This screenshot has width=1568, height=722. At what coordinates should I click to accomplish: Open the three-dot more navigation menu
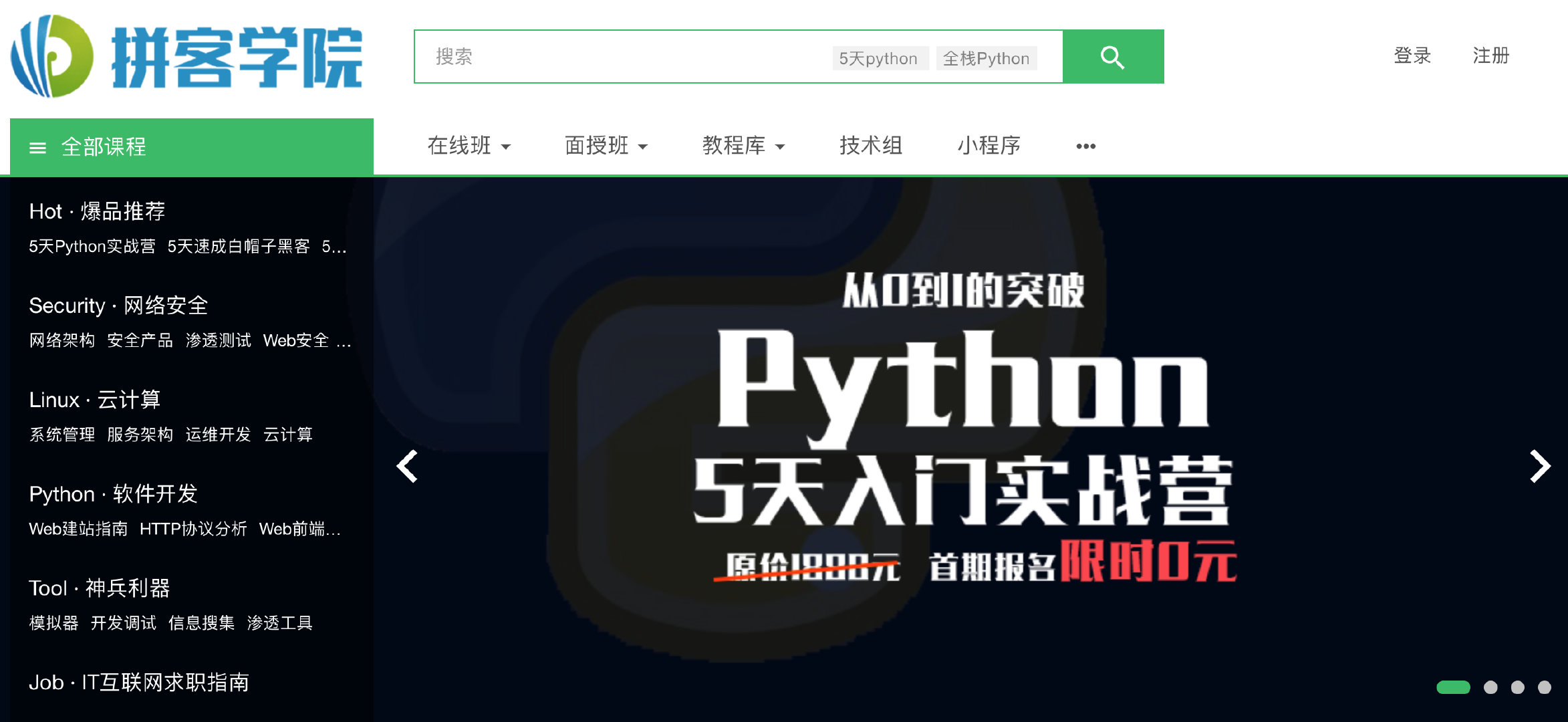pos(1085,146)
